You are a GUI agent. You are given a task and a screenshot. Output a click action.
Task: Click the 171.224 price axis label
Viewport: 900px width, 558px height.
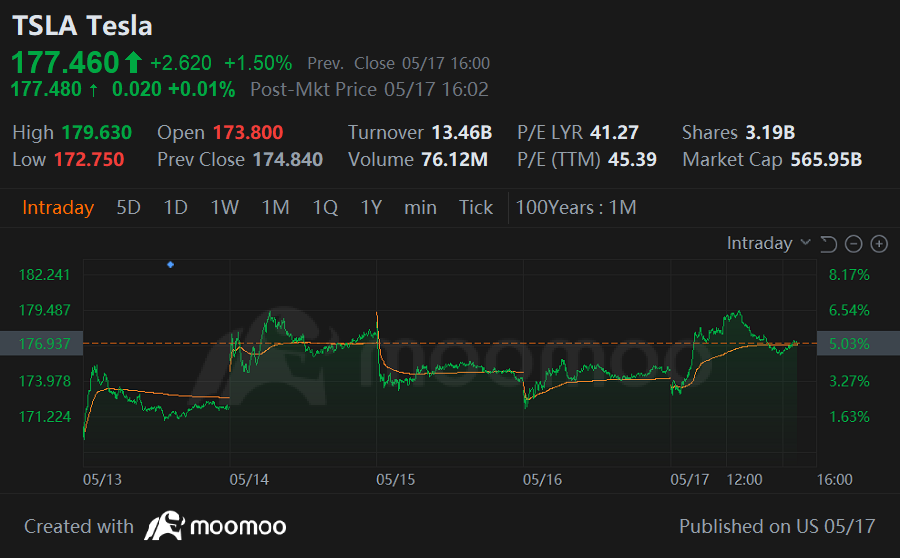click(x=45, y=417)
